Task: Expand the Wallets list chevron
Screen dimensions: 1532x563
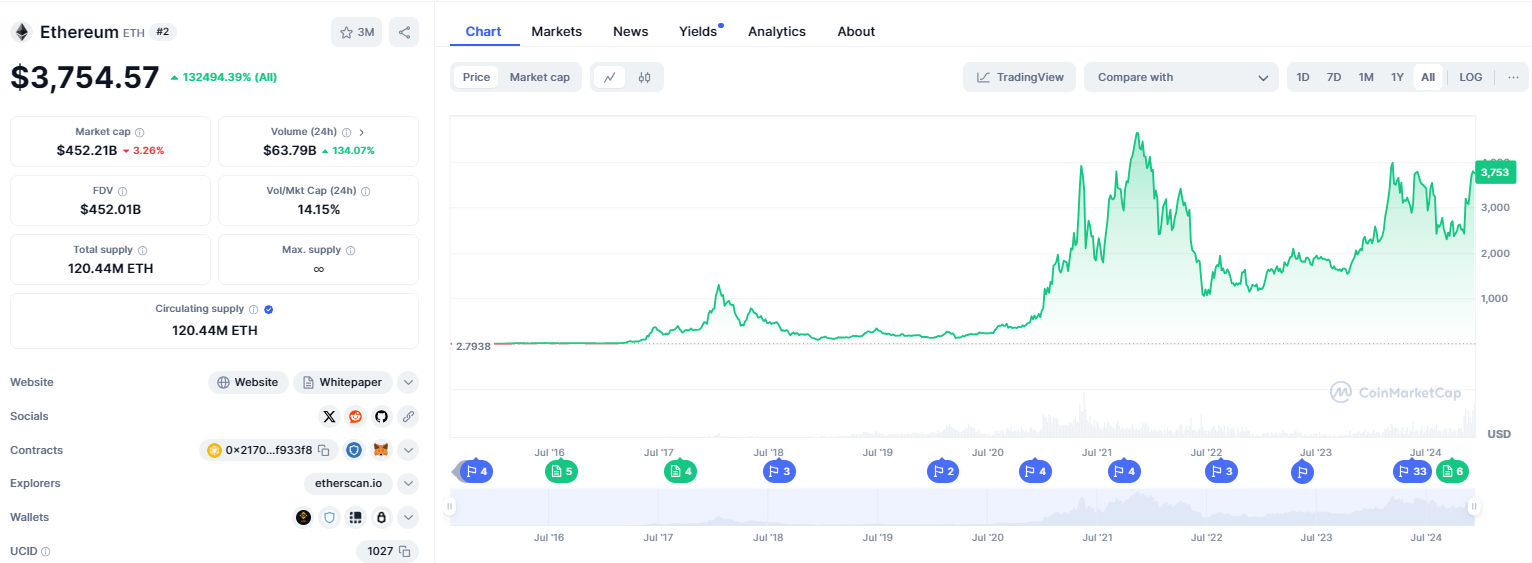Action: (408, 518)
